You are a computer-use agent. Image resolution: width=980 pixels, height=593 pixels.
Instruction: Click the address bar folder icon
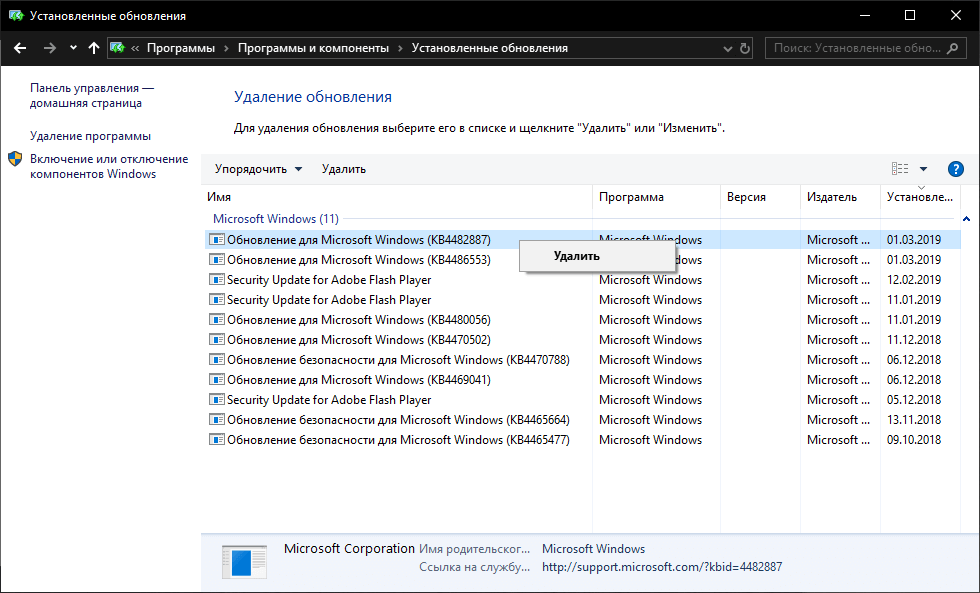(x=118, y=48)
